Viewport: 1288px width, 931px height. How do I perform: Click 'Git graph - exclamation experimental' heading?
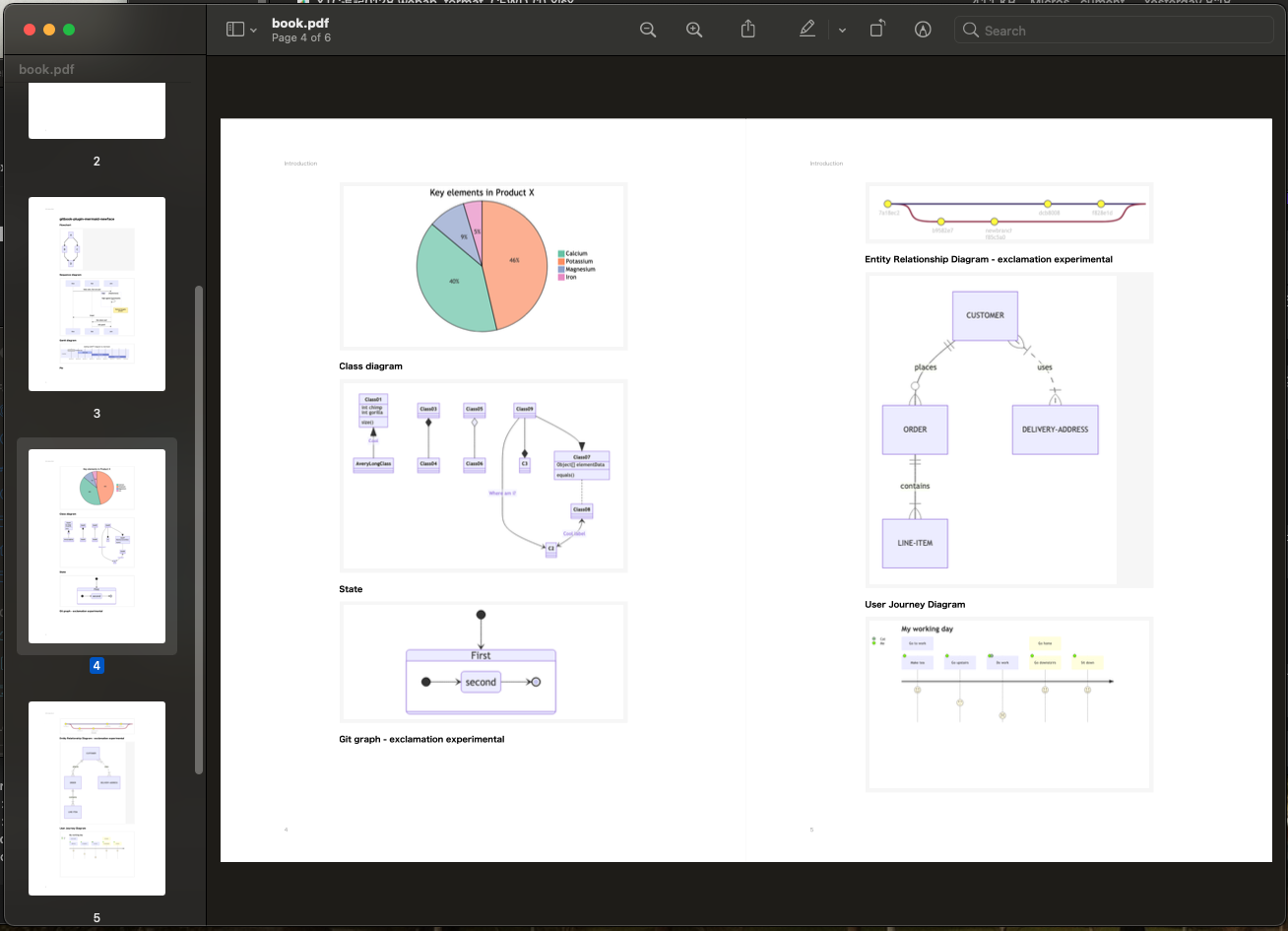421,739
